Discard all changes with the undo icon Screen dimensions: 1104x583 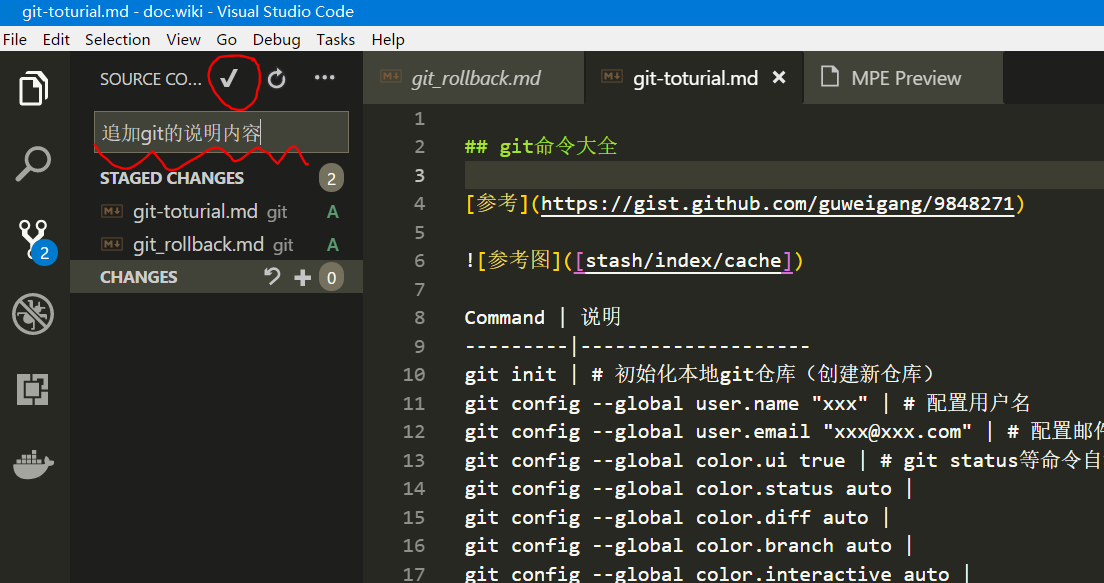pyautogui.click(x=271, y=276)
